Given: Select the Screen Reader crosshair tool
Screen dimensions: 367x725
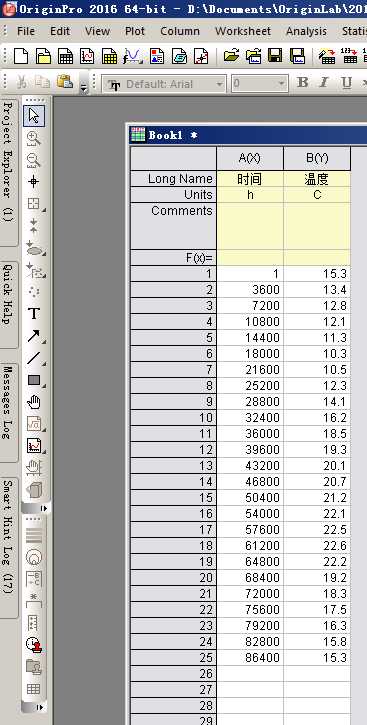Looking at the screenshot, I should click(34, 182).
